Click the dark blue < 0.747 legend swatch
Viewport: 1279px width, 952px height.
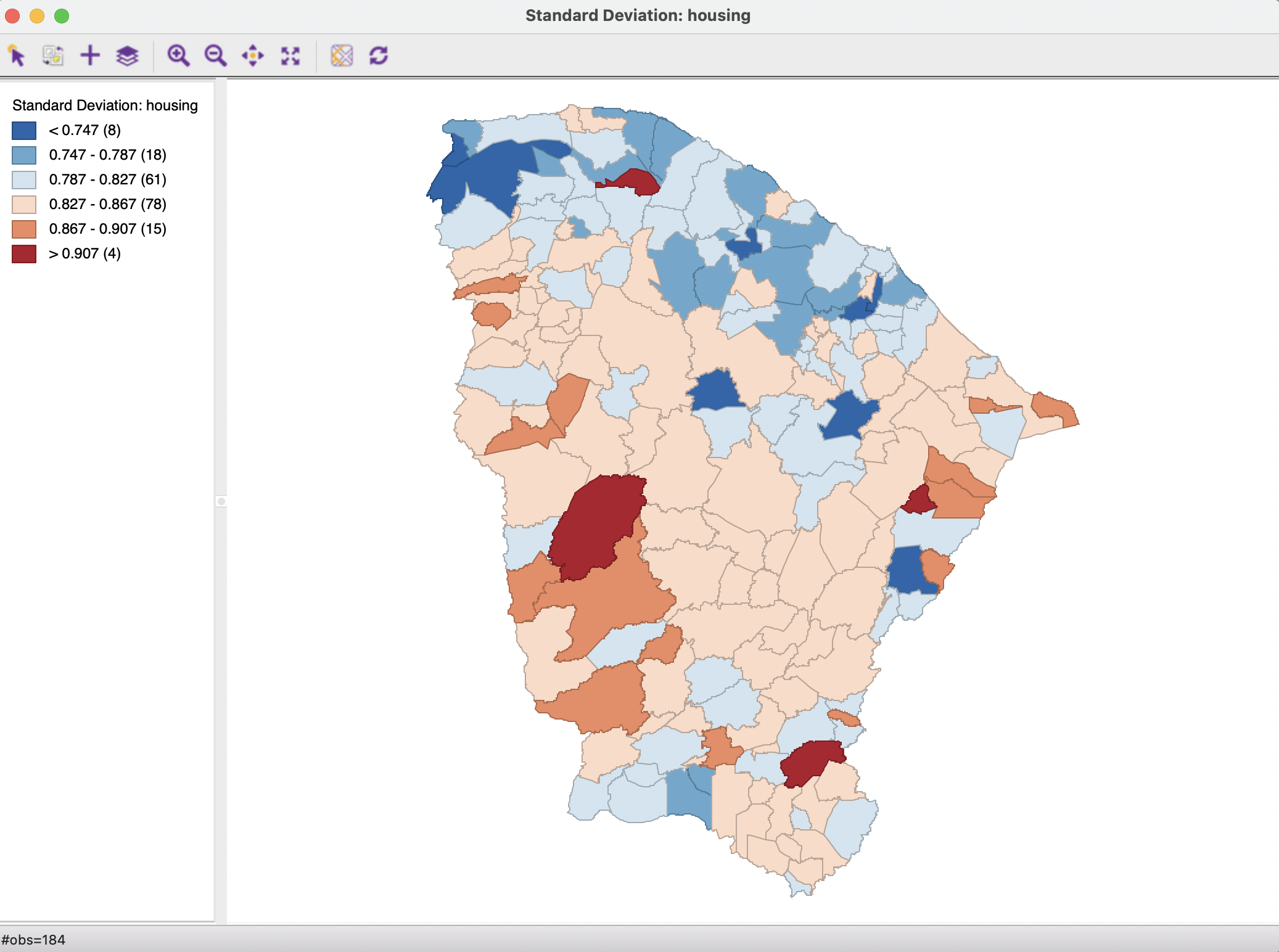point(24,130)
